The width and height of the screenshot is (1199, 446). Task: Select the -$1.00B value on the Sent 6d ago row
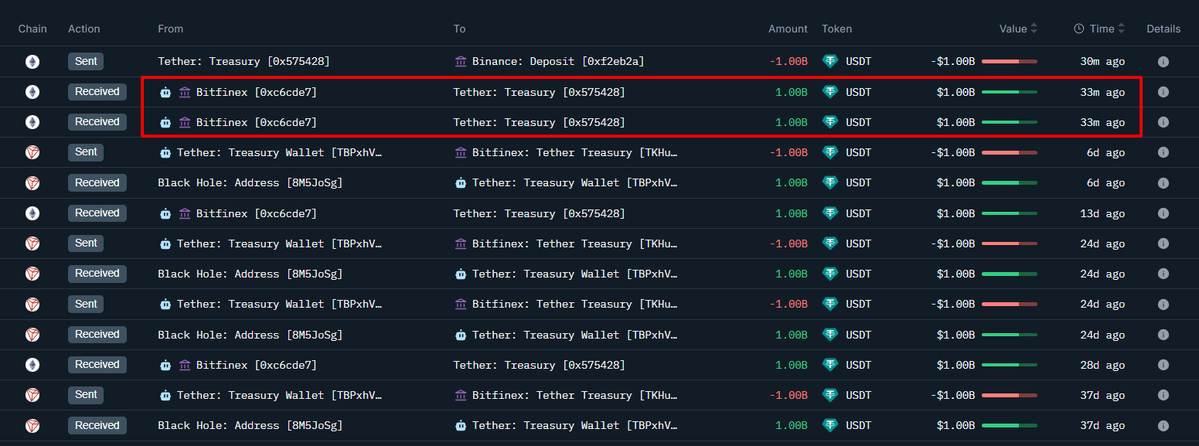(x=952, y=152)
